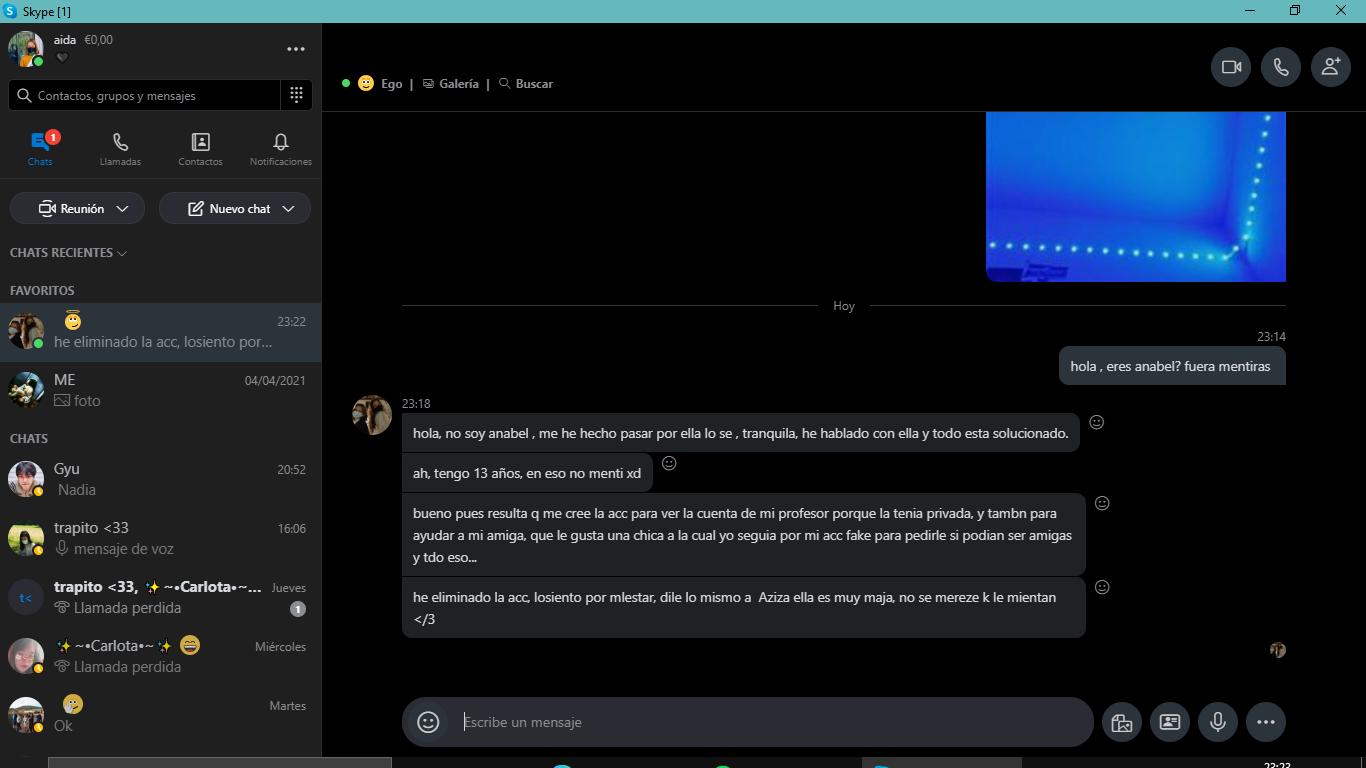Switch to the Contactos tab
The image size is (1366, 768).
point(200,149)
